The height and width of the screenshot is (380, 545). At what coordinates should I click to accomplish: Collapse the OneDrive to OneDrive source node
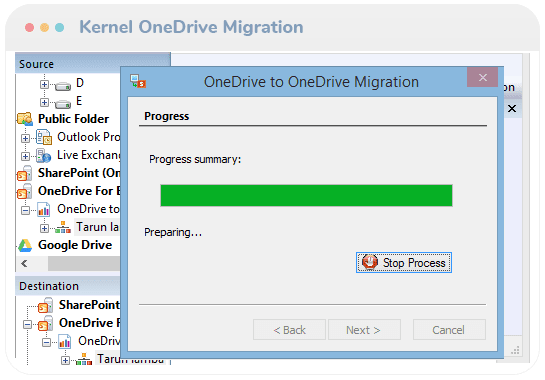pyautogui.click(x=25, y=210)
